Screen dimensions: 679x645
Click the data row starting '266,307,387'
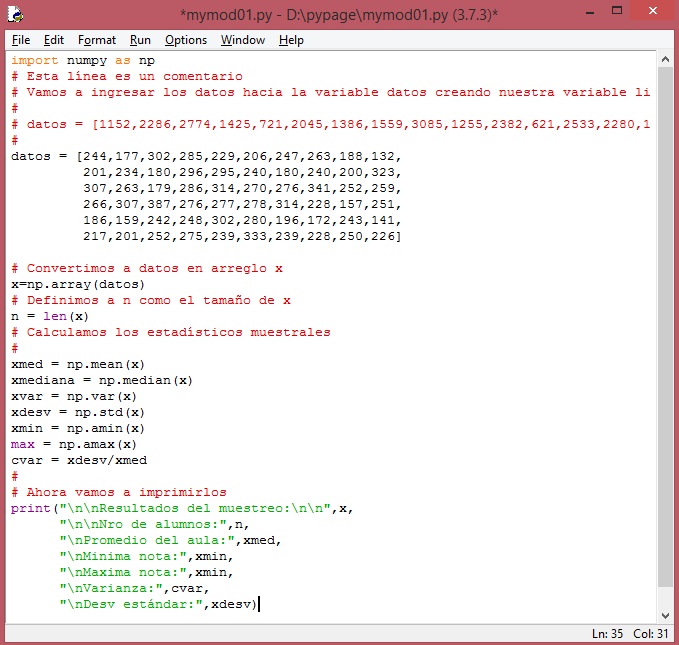point(242,204)
